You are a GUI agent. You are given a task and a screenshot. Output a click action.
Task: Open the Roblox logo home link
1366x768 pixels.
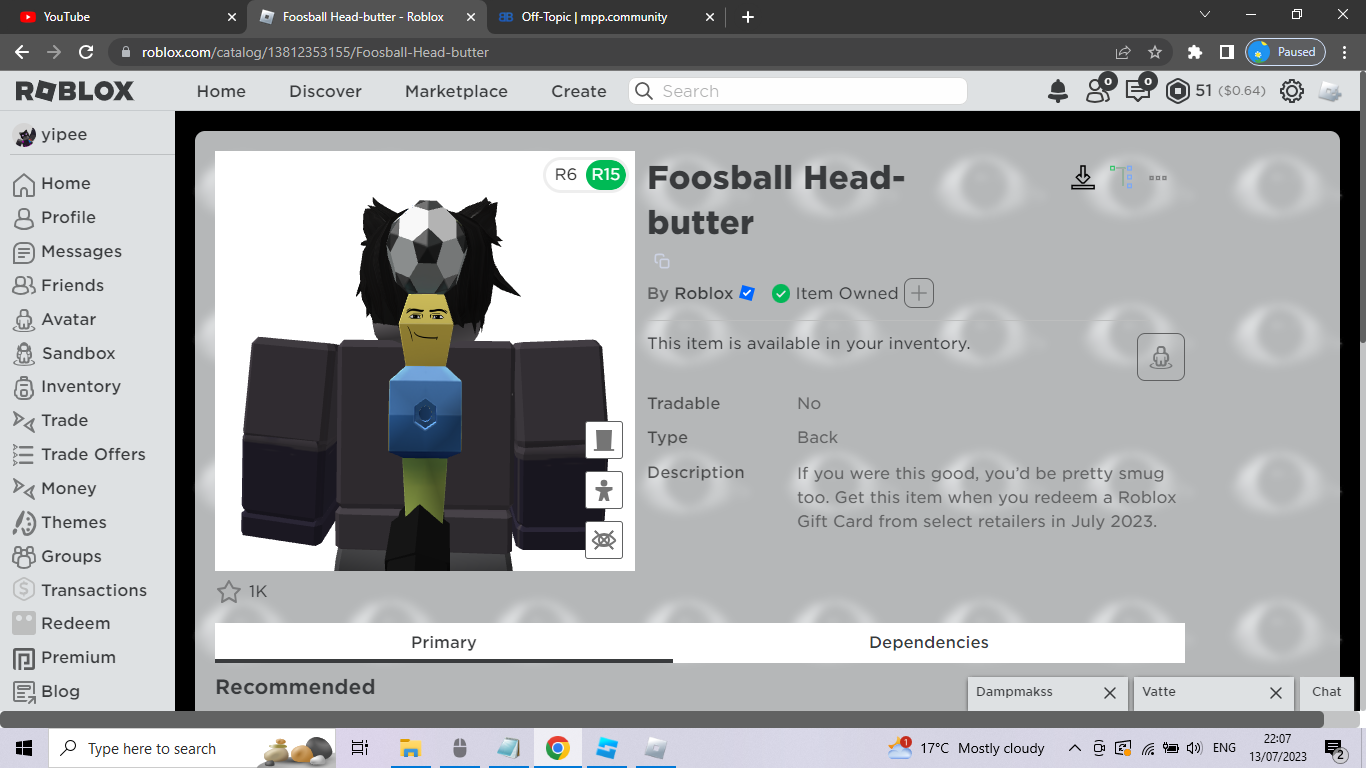pyautogui.click(x=75, y=91)
